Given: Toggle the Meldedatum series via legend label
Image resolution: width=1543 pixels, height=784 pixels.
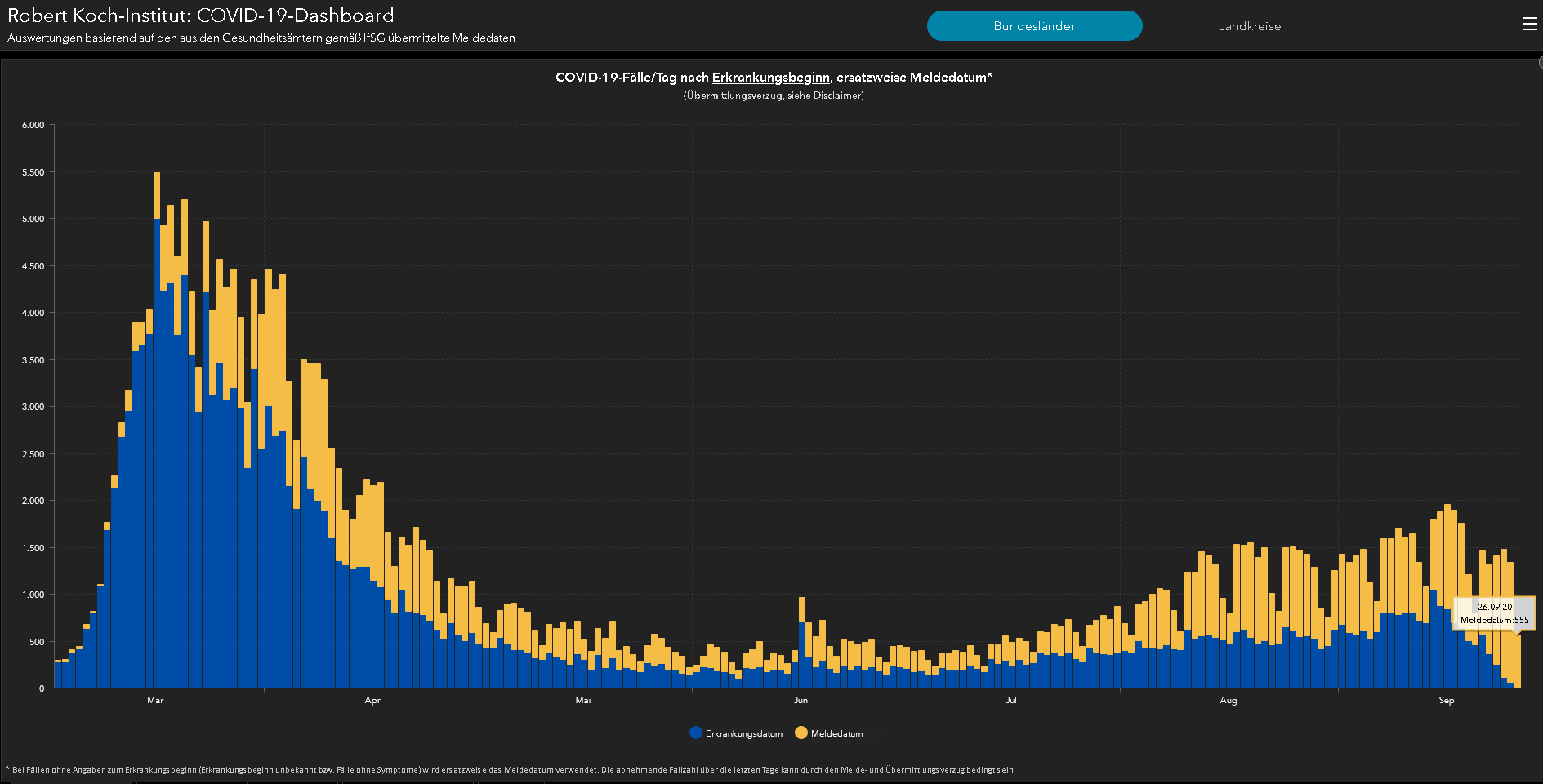Looking at the screenshot, I should 836,733.
